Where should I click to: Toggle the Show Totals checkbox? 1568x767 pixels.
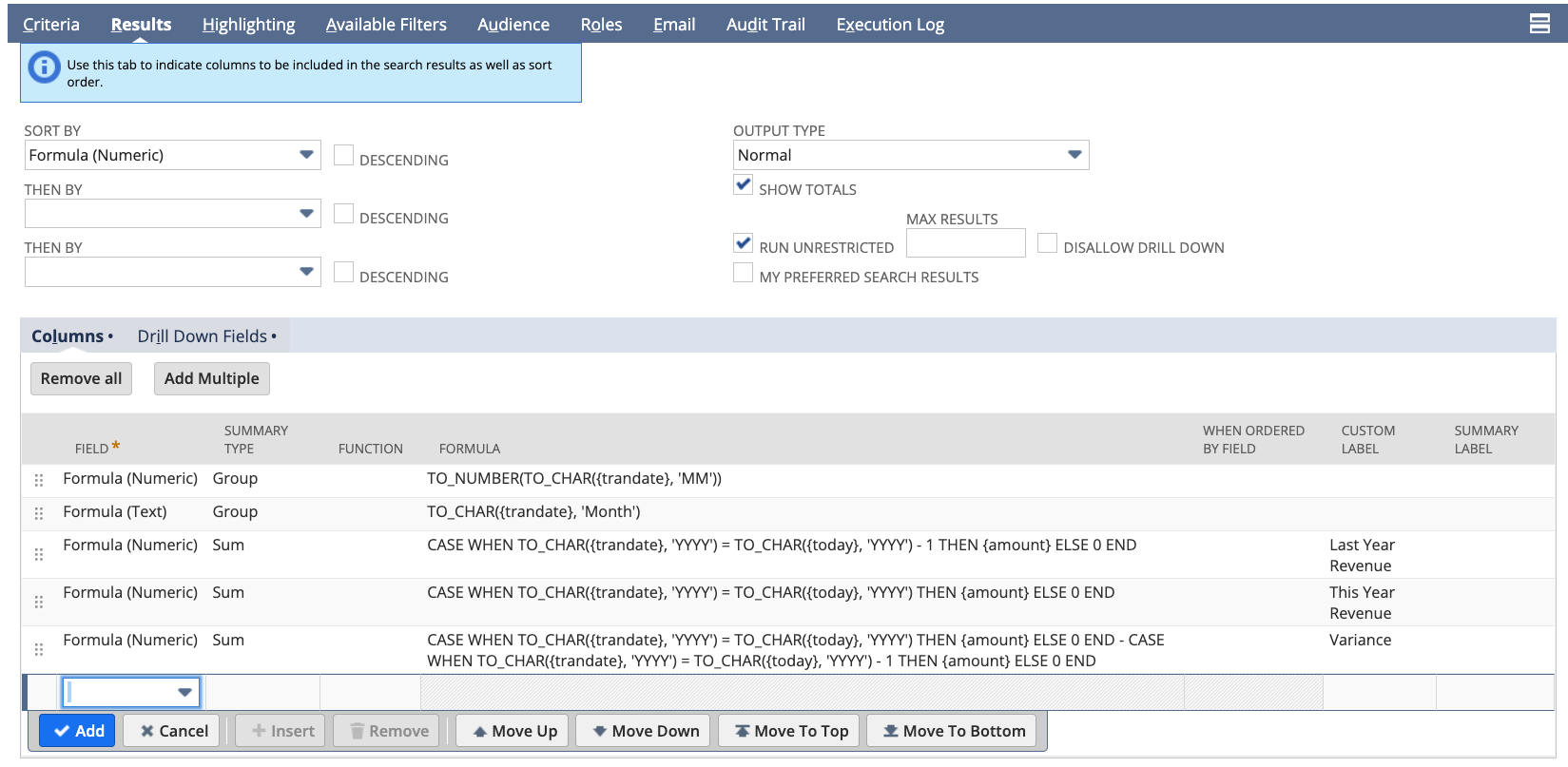tap(744, 184)
